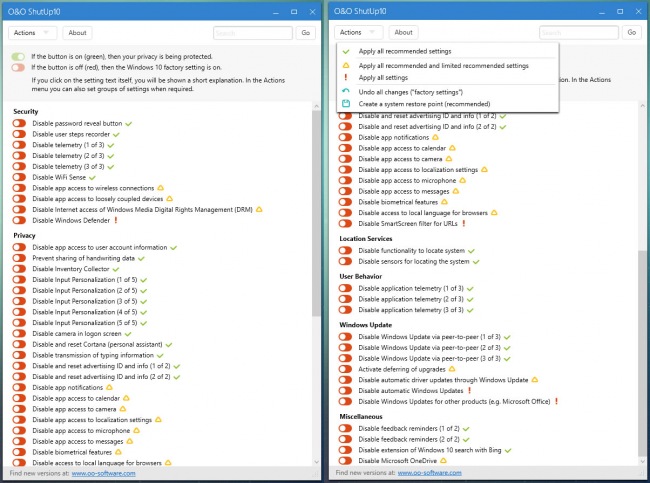
Task: Toggle Disable telemetry (1 of 3) switch
Action: [x=19, y=145]
